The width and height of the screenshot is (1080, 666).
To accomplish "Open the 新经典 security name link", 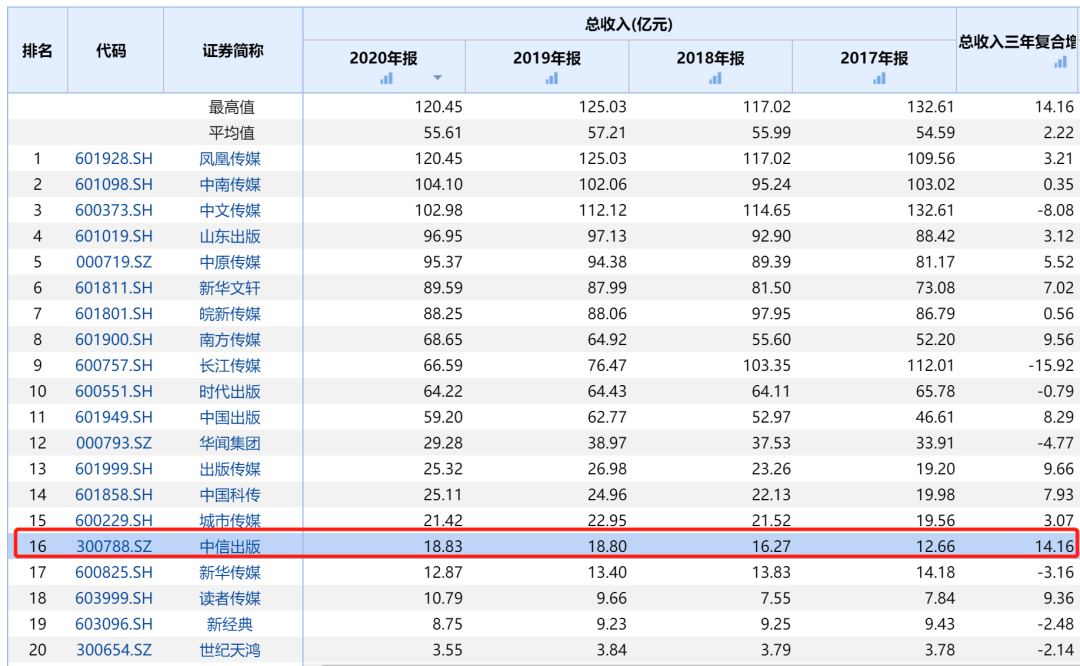I will (230, 624).
